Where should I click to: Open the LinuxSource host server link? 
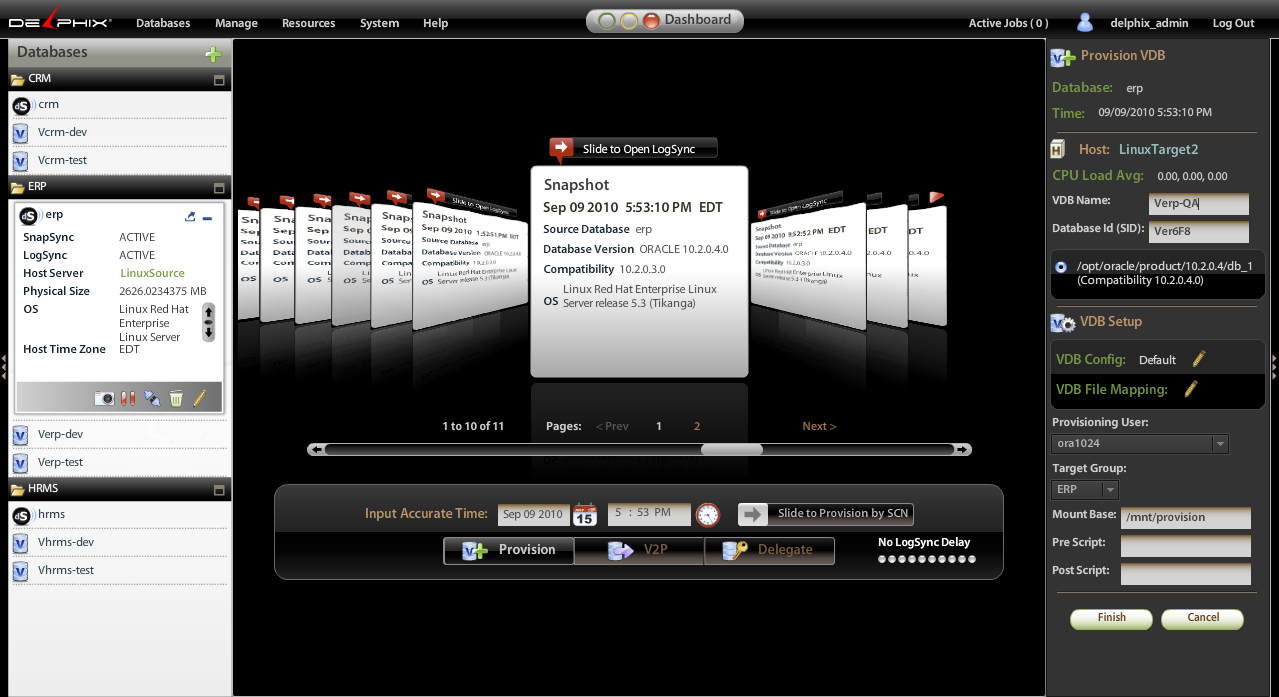tap(152, 273)
